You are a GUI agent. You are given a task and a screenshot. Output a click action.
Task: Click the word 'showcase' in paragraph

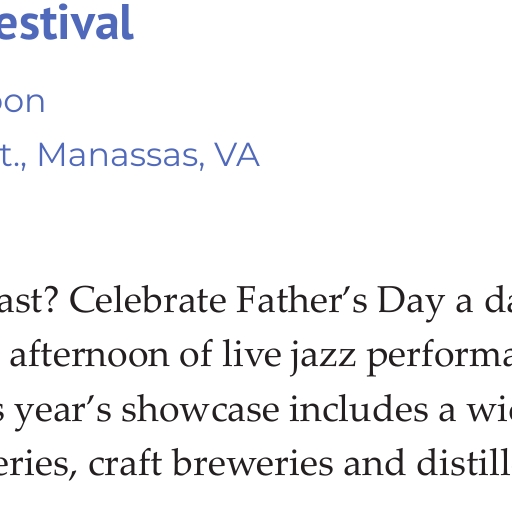click(200, 409)
